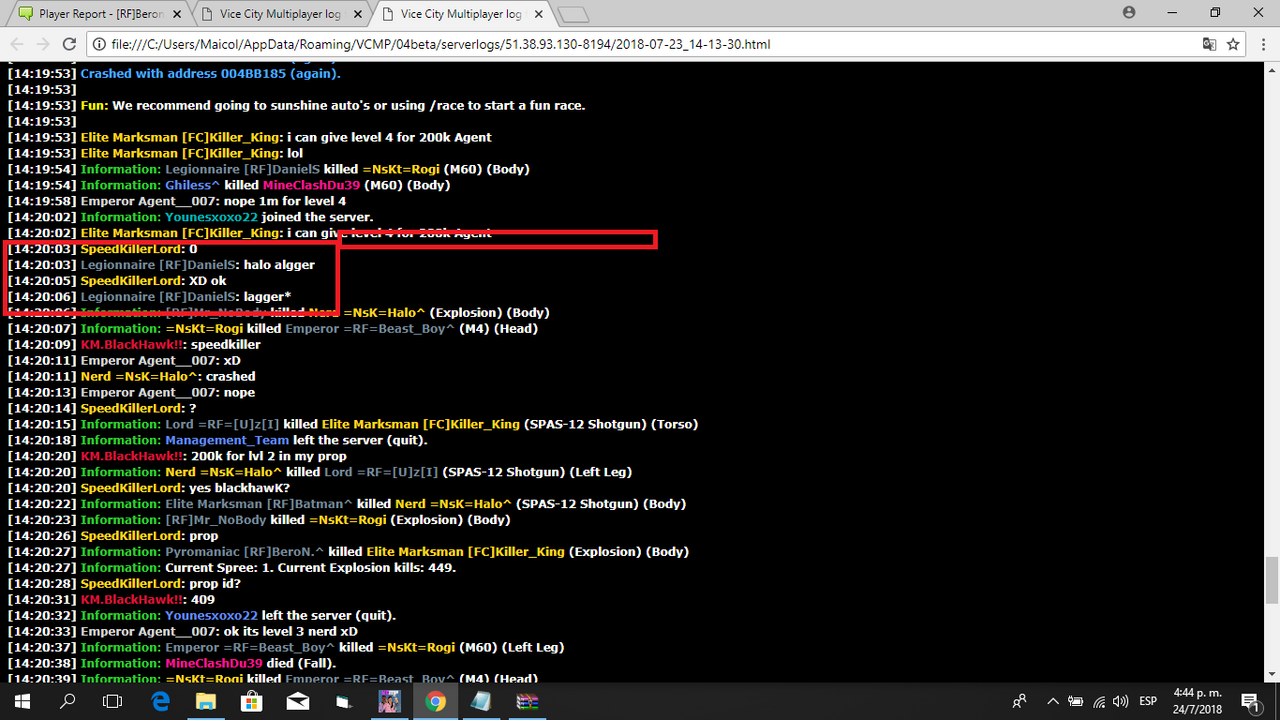Open Windows search from the taskbar

(x=68, y=702)
